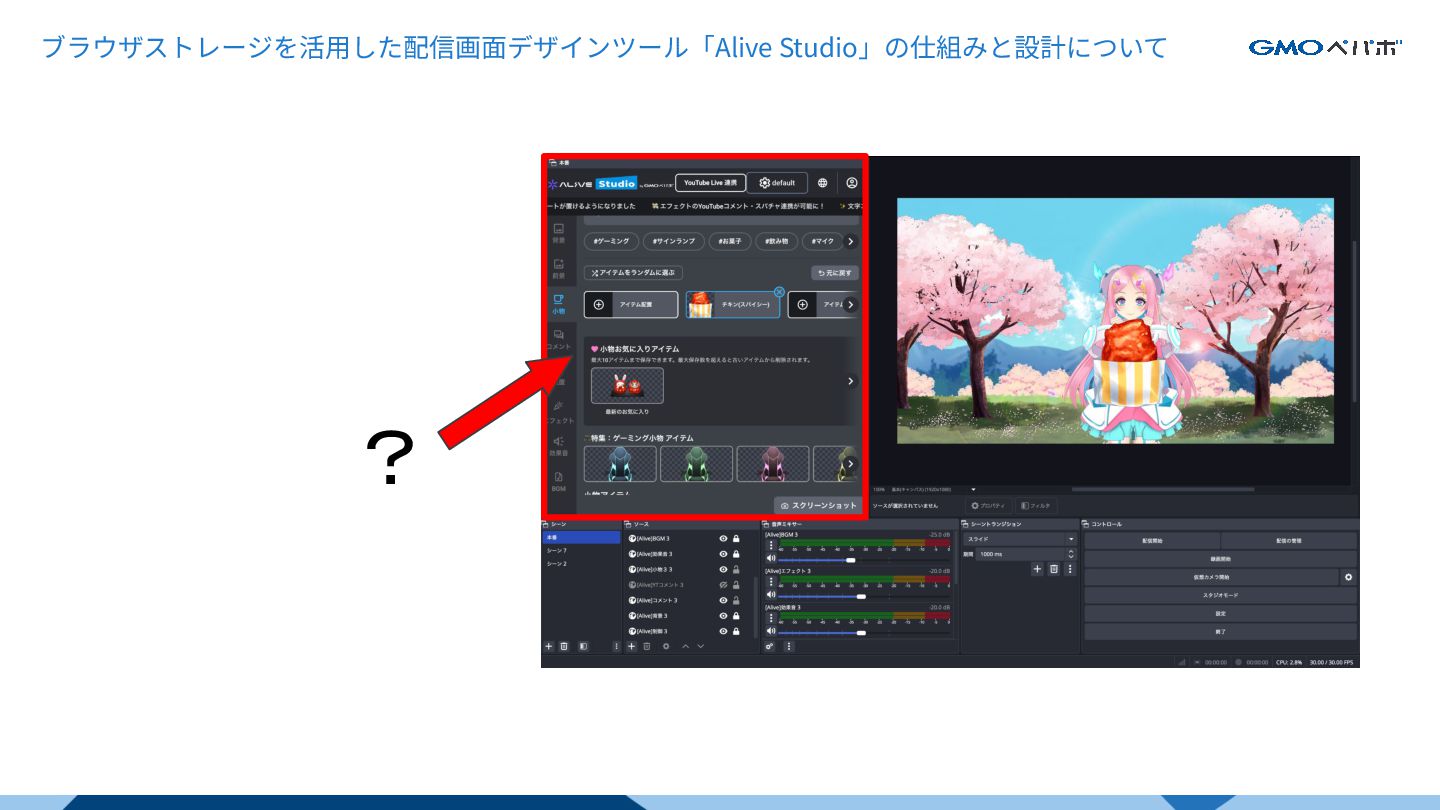
Task: Open スライド transition dropdown
Action: point(1019,539)
